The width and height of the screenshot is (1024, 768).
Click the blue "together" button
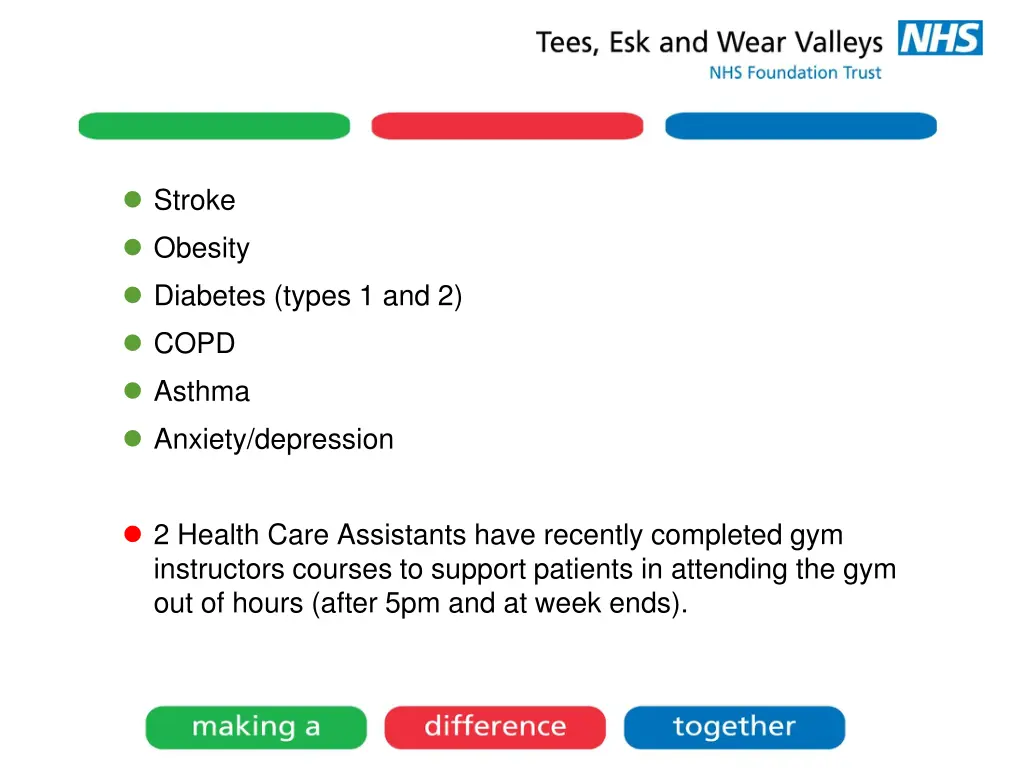[x=734, y=727]
